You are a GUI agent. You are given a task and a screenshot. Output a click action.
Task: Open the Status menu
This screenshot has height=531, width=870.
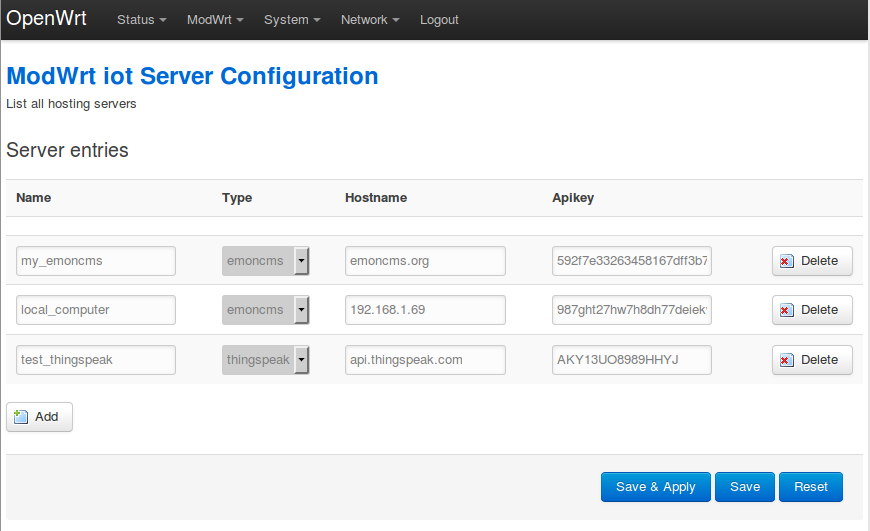[141, 20]
